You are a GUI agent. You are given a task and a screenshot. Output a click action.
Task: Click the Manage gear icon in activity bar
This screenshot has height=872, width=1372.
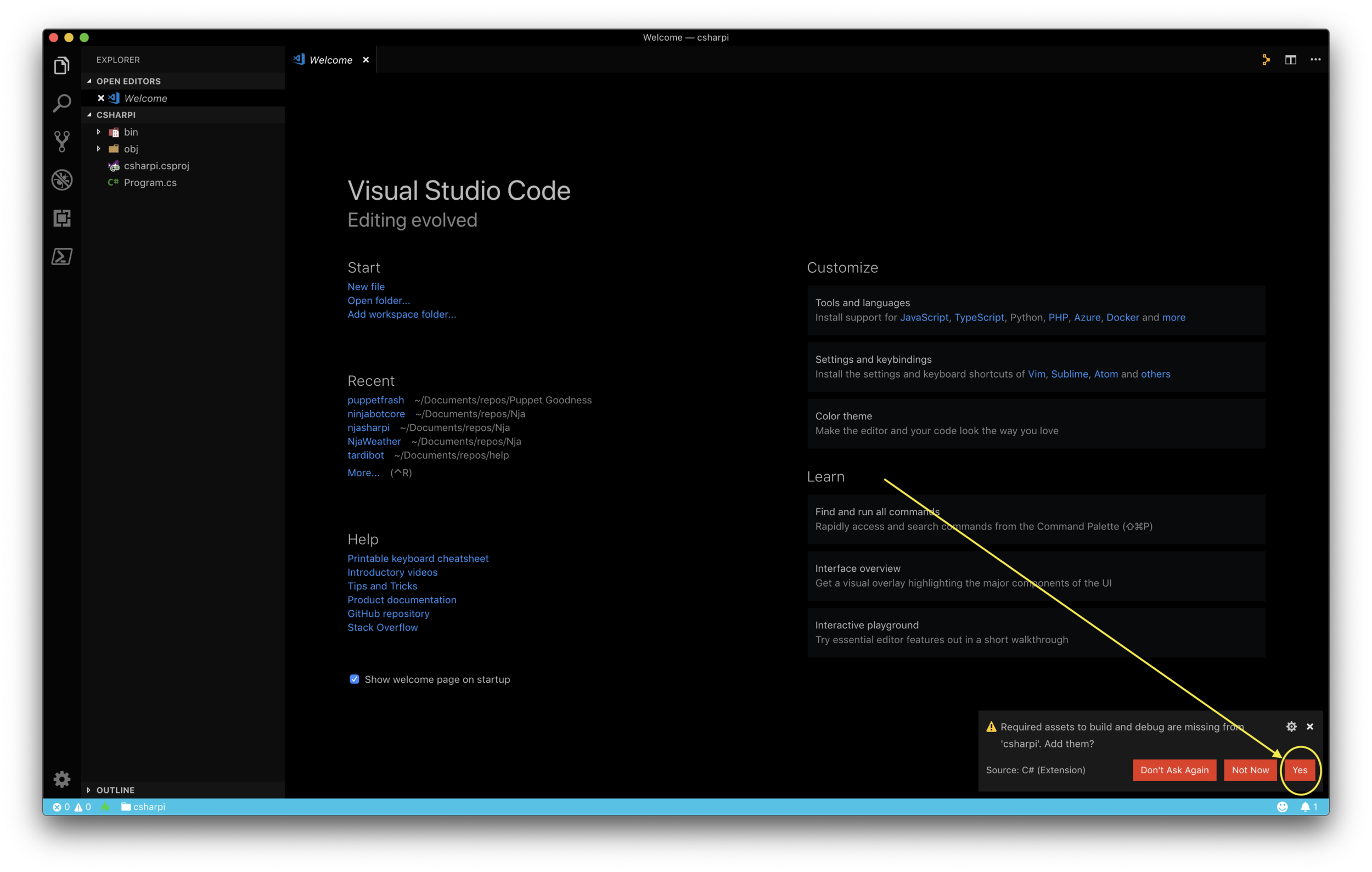[x=61, y=779]
